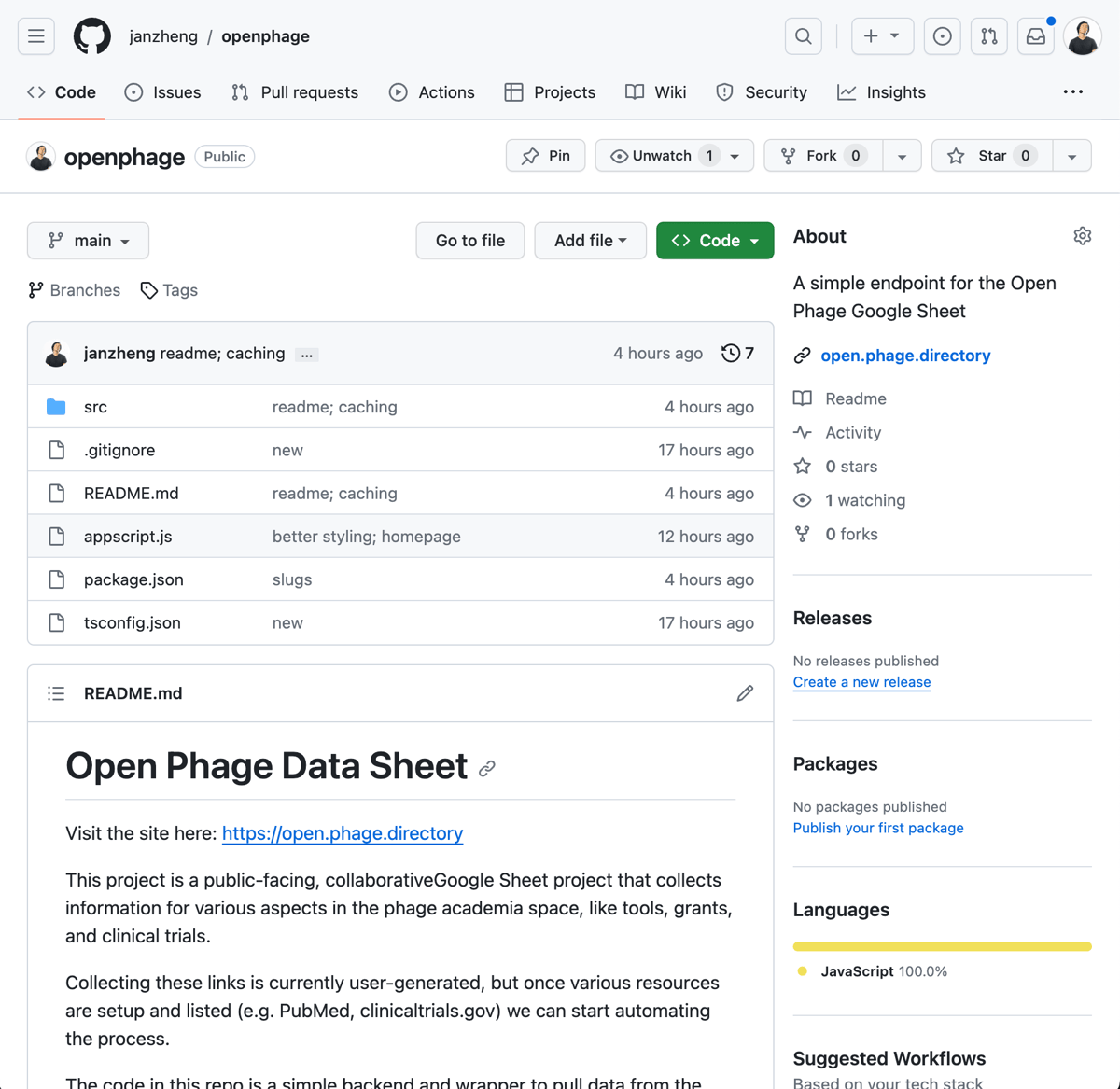The image size is (1120, 1089).
Task: Switch to the Wiki tab
Action: [x=656, y=92]
